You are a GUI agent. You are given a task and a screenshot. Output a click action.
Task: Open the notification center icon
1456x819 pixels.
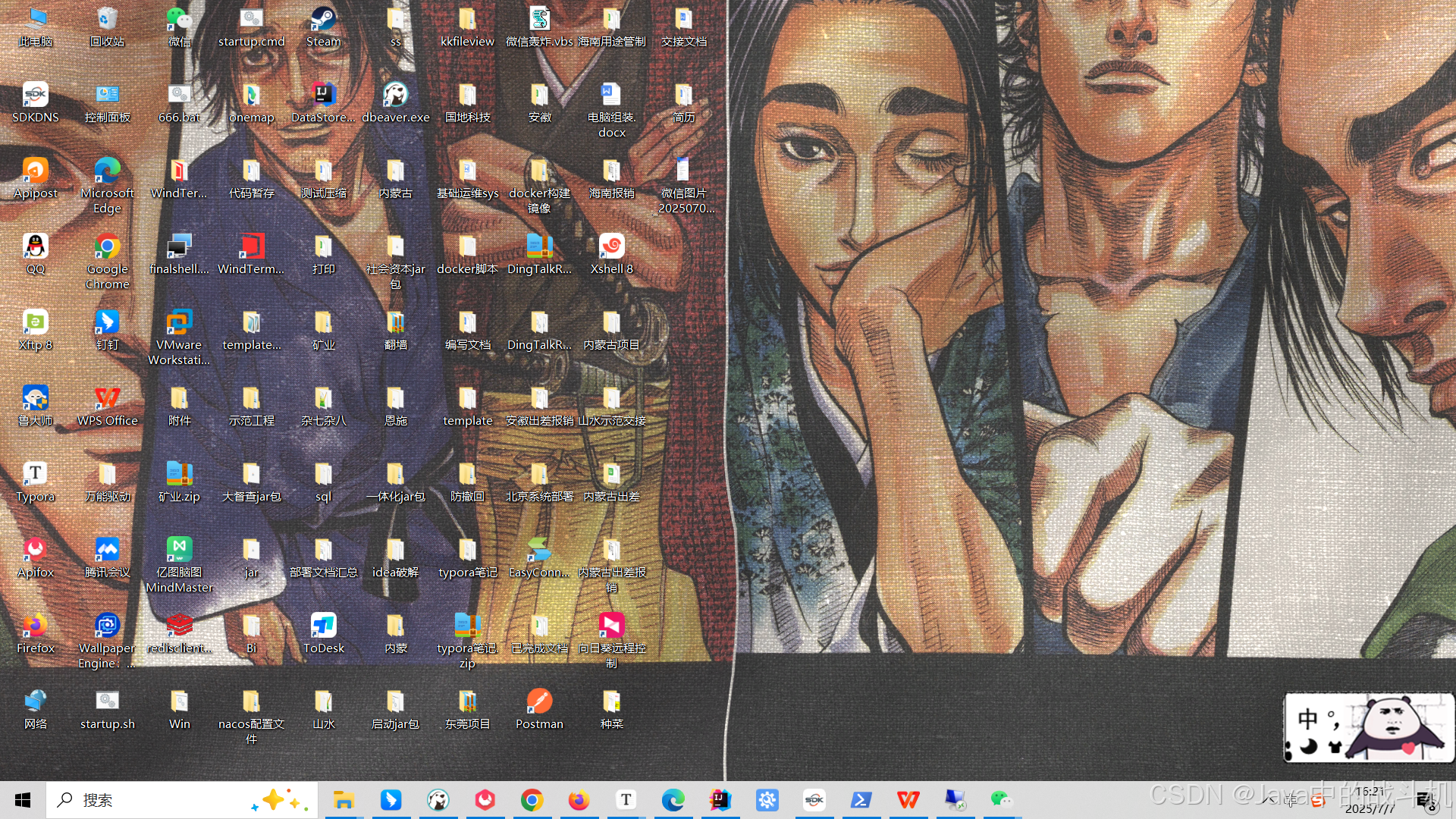(x=1425, y=800)
